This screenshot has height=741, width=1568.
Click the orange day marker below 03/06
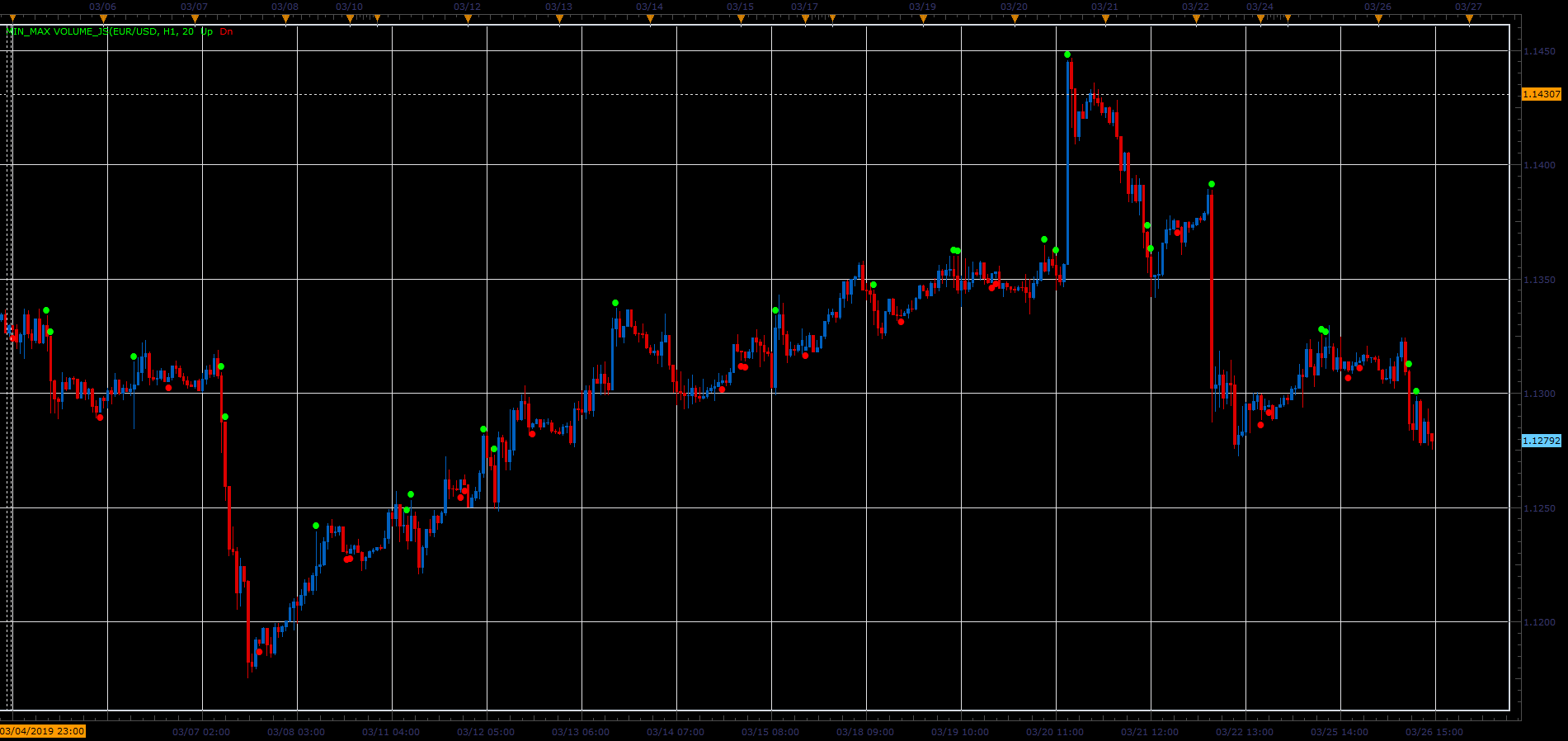pyautogui.click(x=102, y=18)
